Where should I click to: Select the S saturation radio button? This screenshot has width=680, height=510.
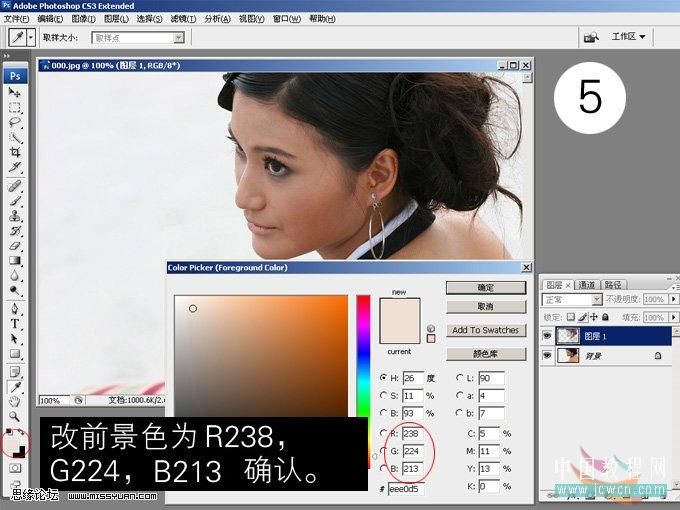(x=384, y=395)
